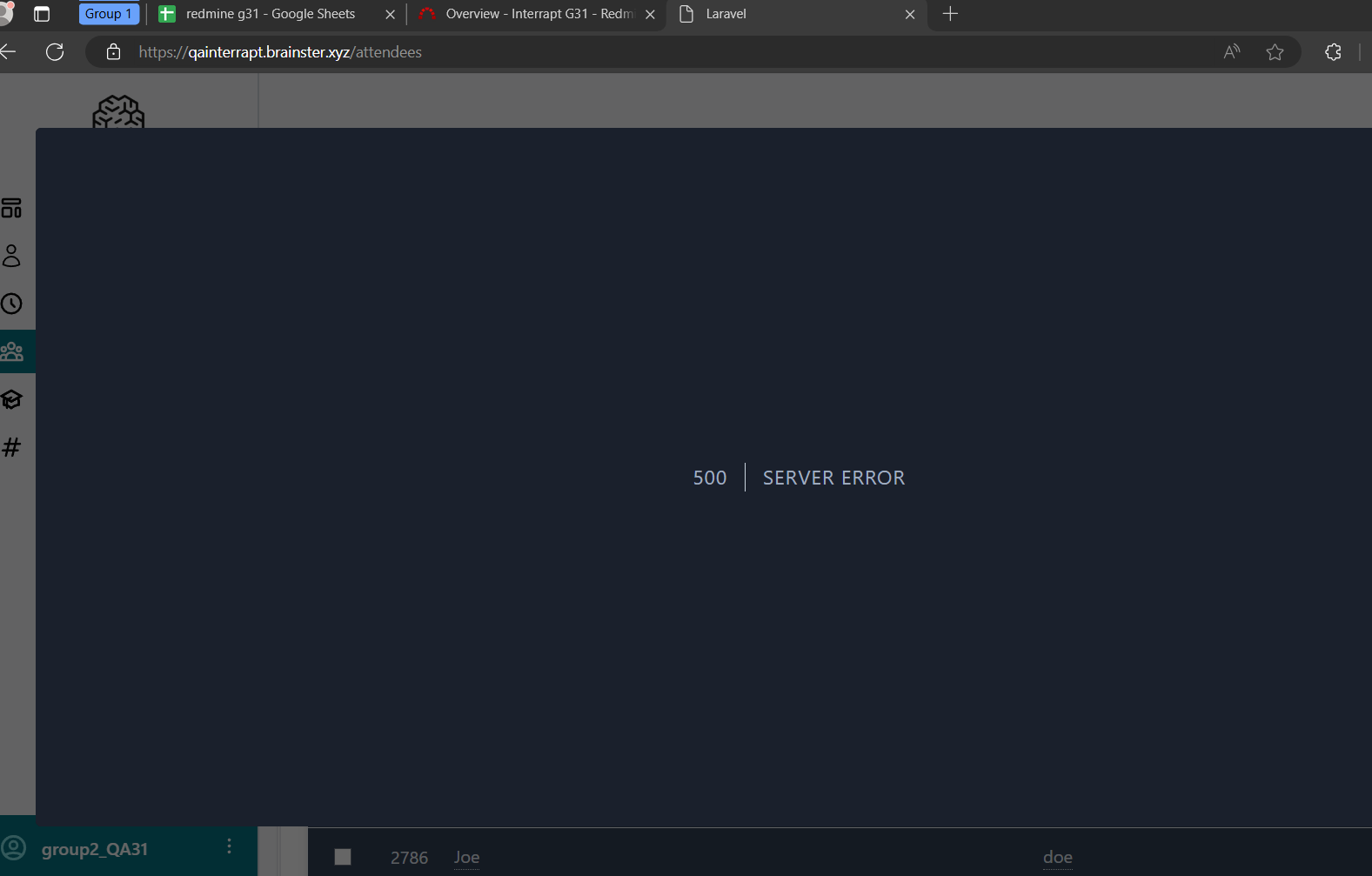The image size is (1372, 876).
Task: Click the read aloud icon in address bar
Action: (1231, 52)
